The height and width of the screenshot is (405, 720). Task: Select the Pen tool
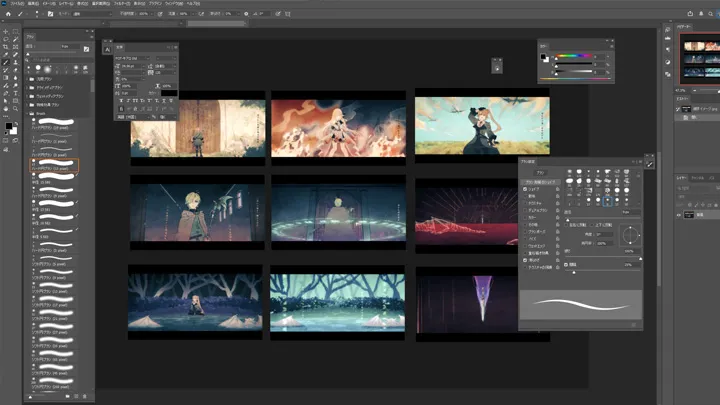[x=6, y=93]
